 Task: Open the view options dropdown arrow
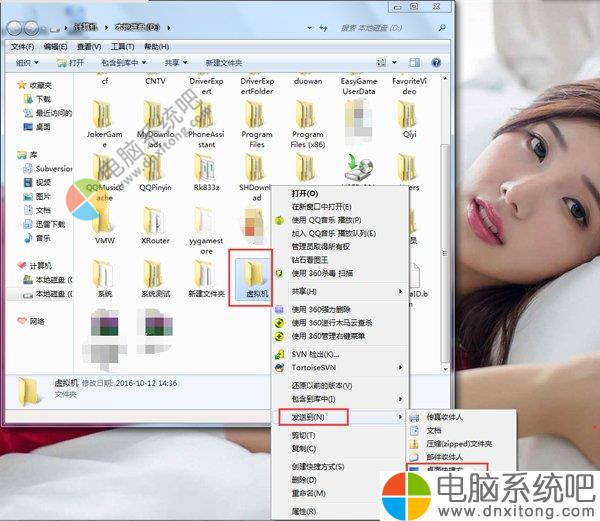pos(394,62)
